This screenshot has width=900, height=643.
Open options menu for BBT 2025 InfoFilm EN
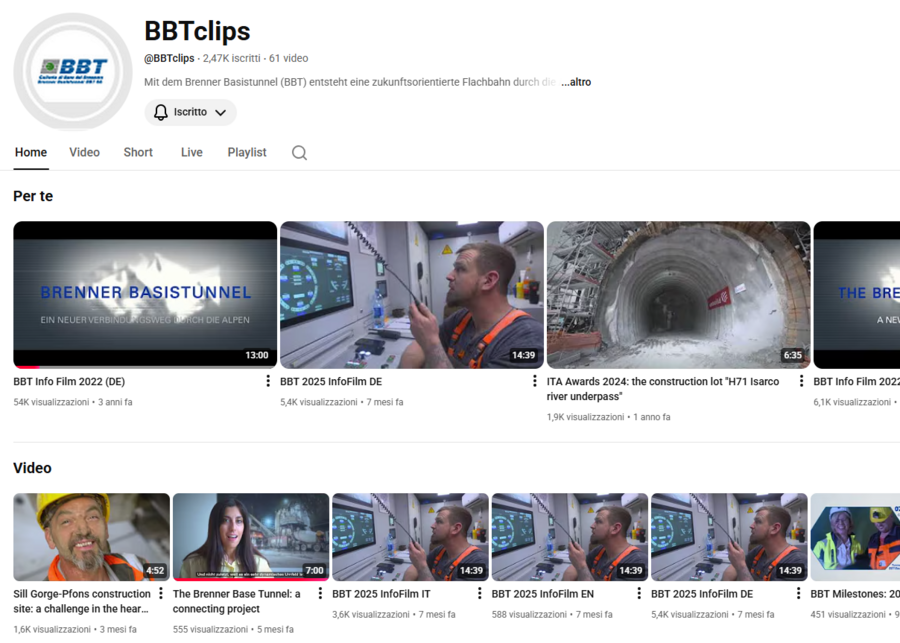[x=639, y=593]
